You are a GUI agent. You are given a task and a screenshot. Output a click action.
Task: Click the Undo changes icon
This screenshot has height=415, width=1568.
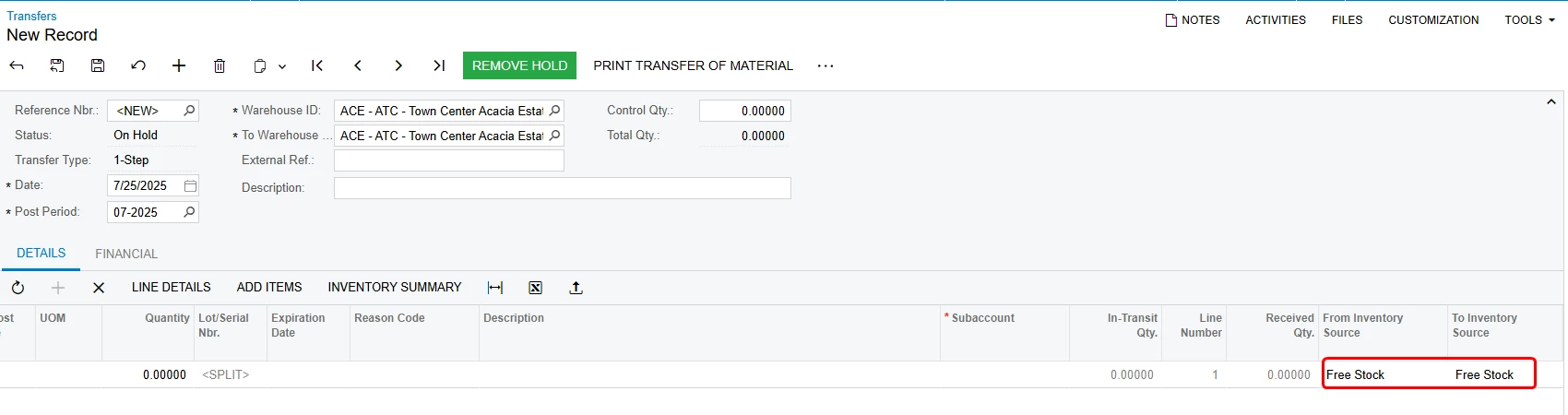138,65
